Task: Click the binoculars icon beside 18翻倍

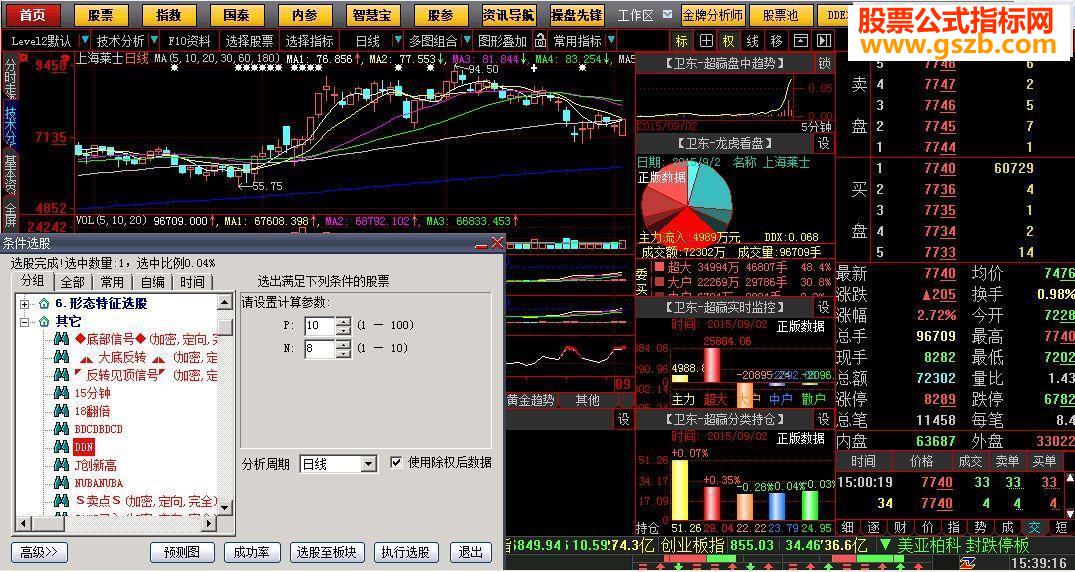Action: [x=62, y=412]
